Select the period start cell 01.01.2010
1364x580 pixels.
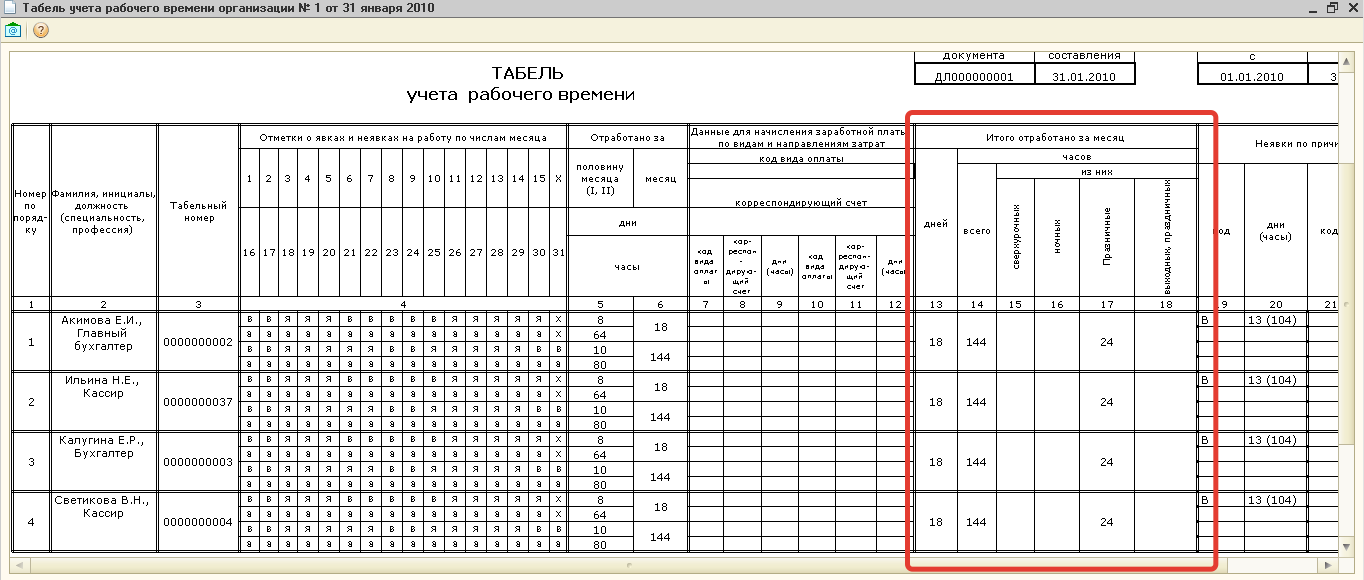point(1252,76)
